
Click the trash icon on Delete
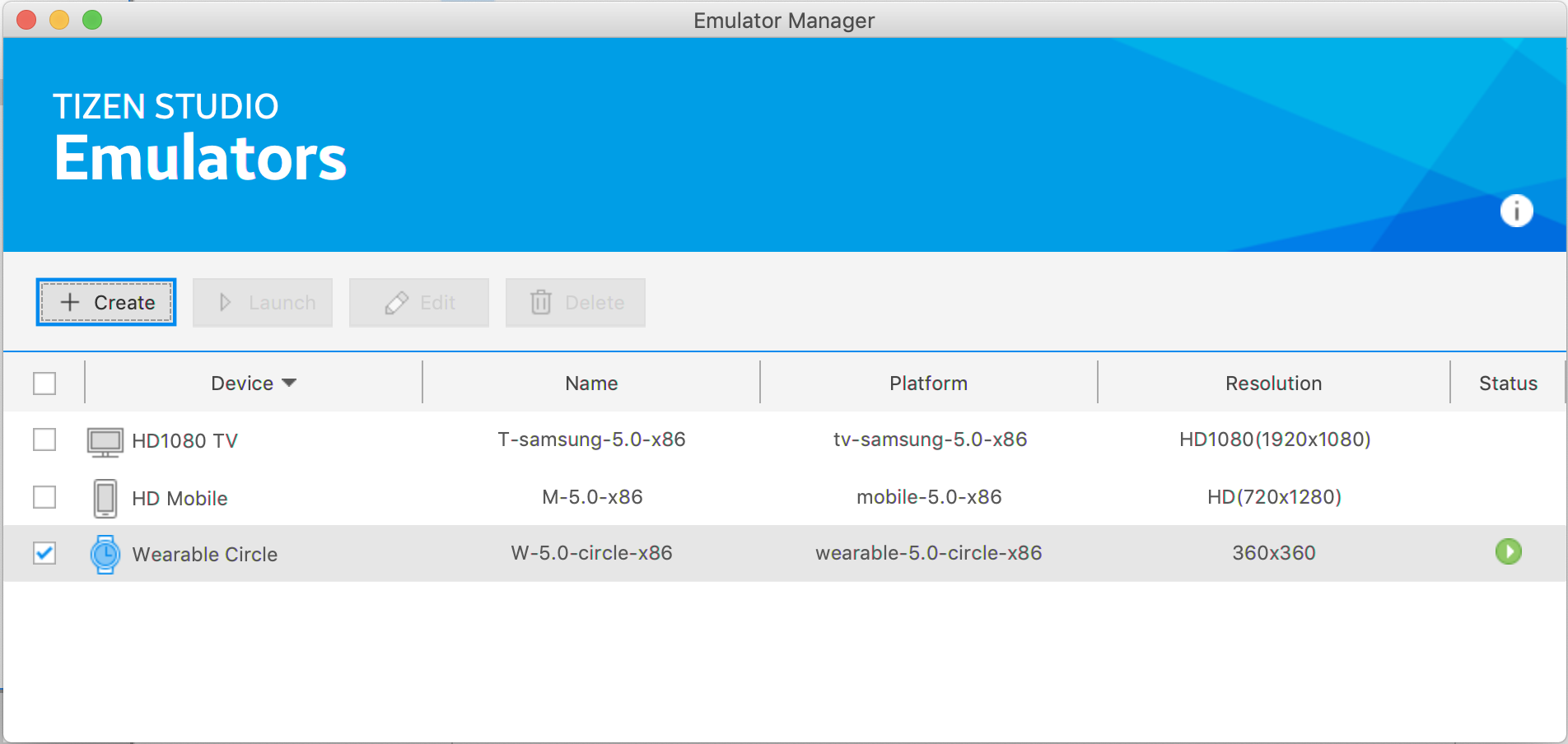pyautogui.click(x=540, y=303)
